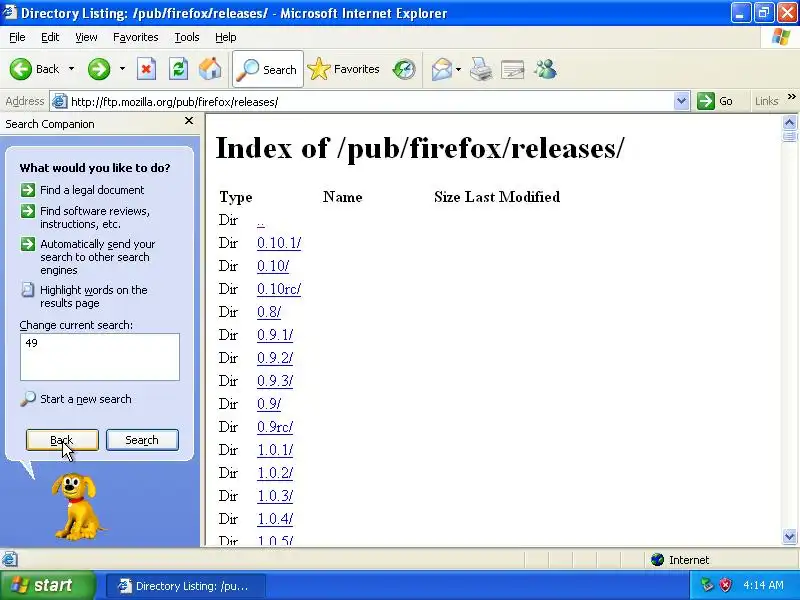Open the 0.9rc/ directory link

[x=275, y=427]
